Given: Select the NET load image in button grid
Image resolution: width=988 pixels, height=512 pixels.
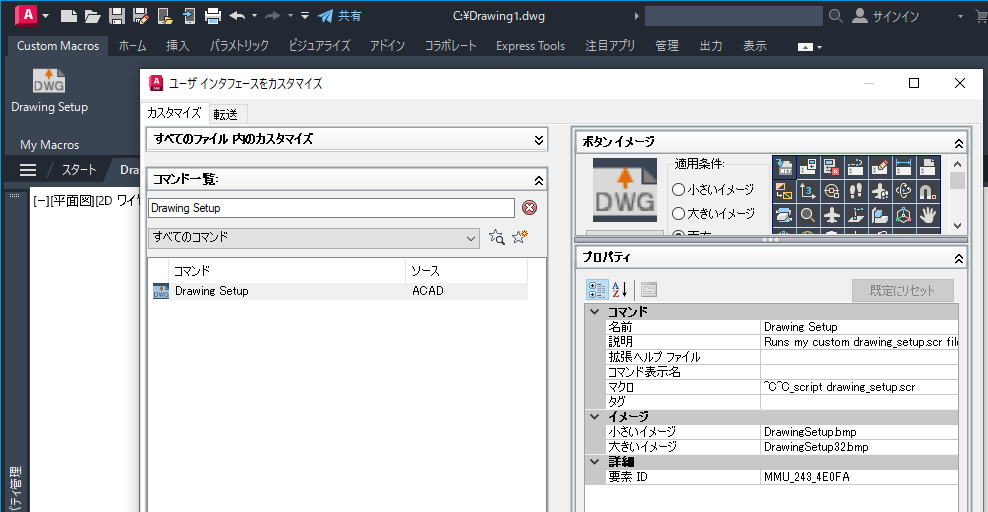Looking at the screenshot, I should [784, 168].
